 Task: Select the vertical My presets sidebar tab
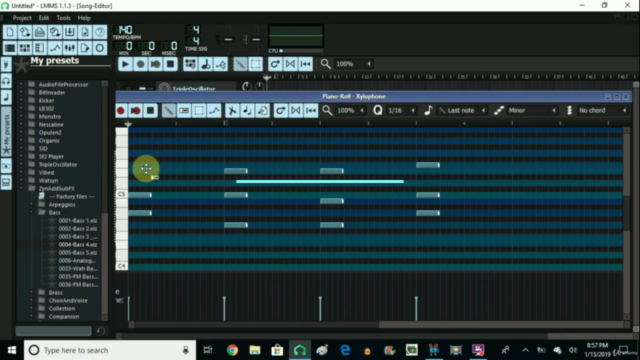[x=6, y=132]
